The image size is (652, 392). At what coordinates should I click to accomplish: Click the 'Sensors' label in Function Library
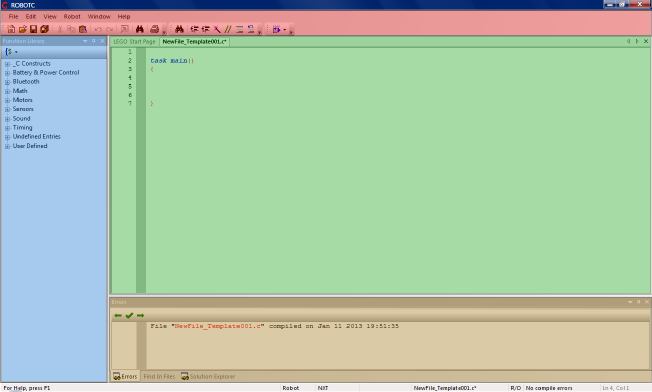click(x=23, y=109)
